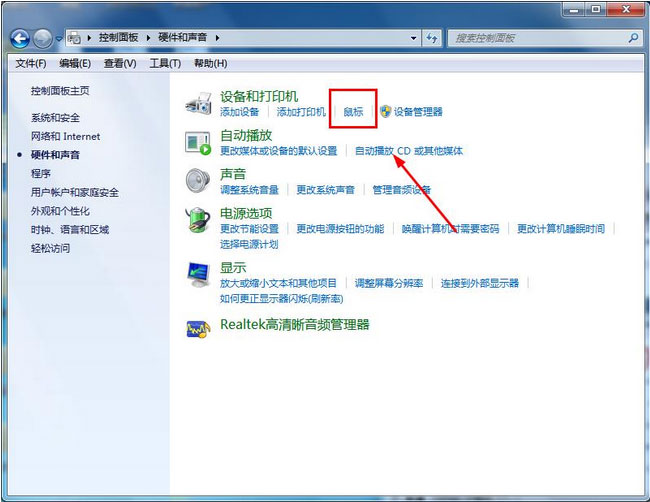Open the 电源选项 heading
650x502 pixels.
coord(246,213)
